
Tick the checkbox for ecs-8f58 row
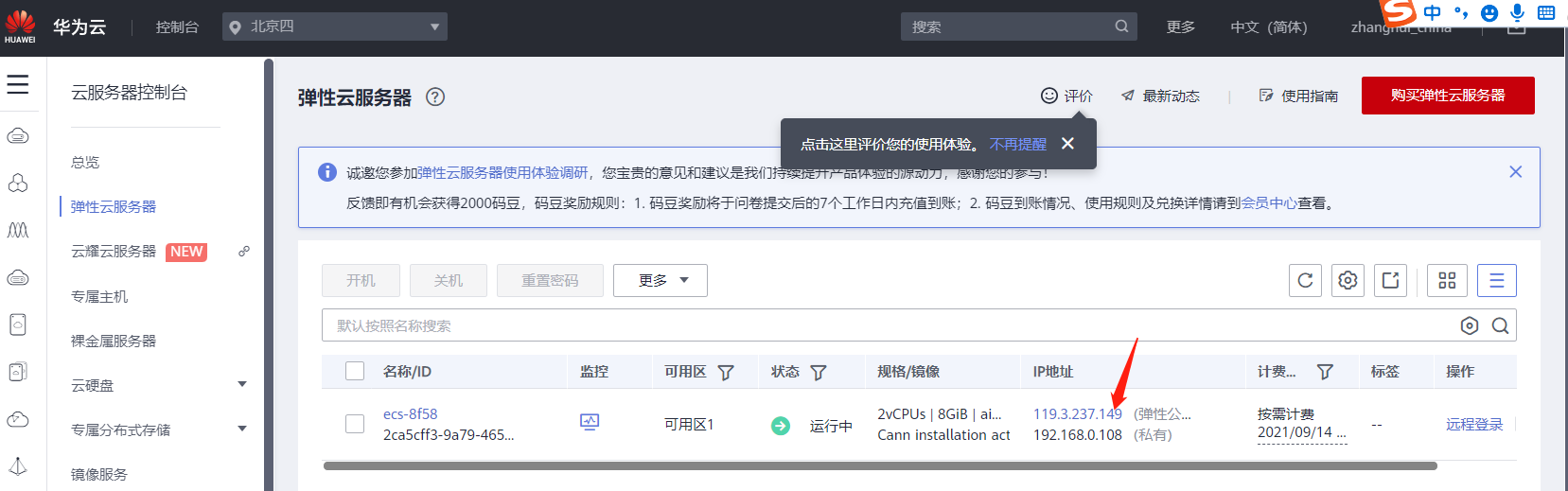[355, 424]
